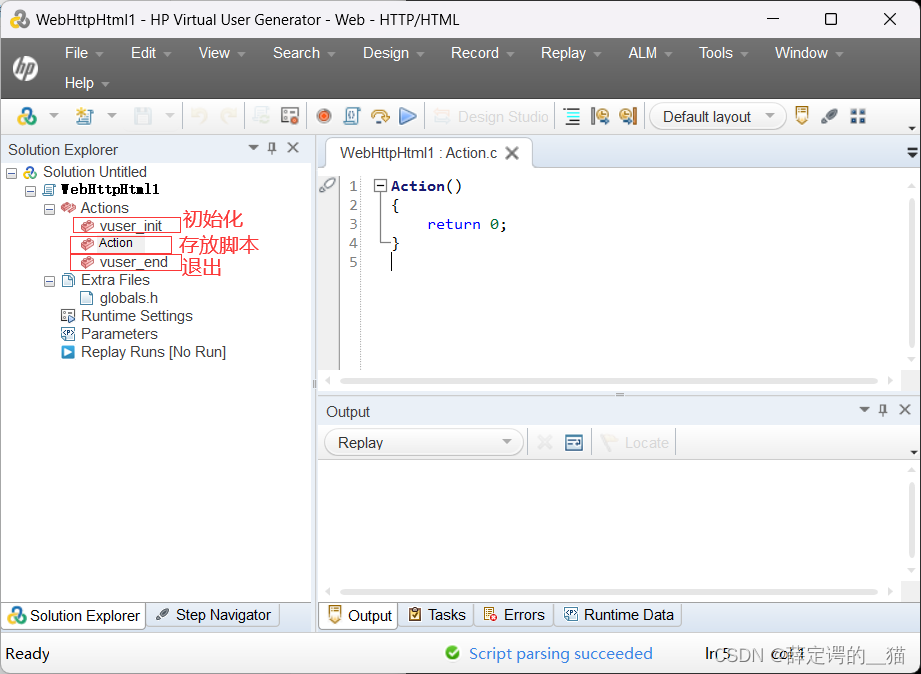Open the File menu
921x674 pixels.
click(83, 53)
